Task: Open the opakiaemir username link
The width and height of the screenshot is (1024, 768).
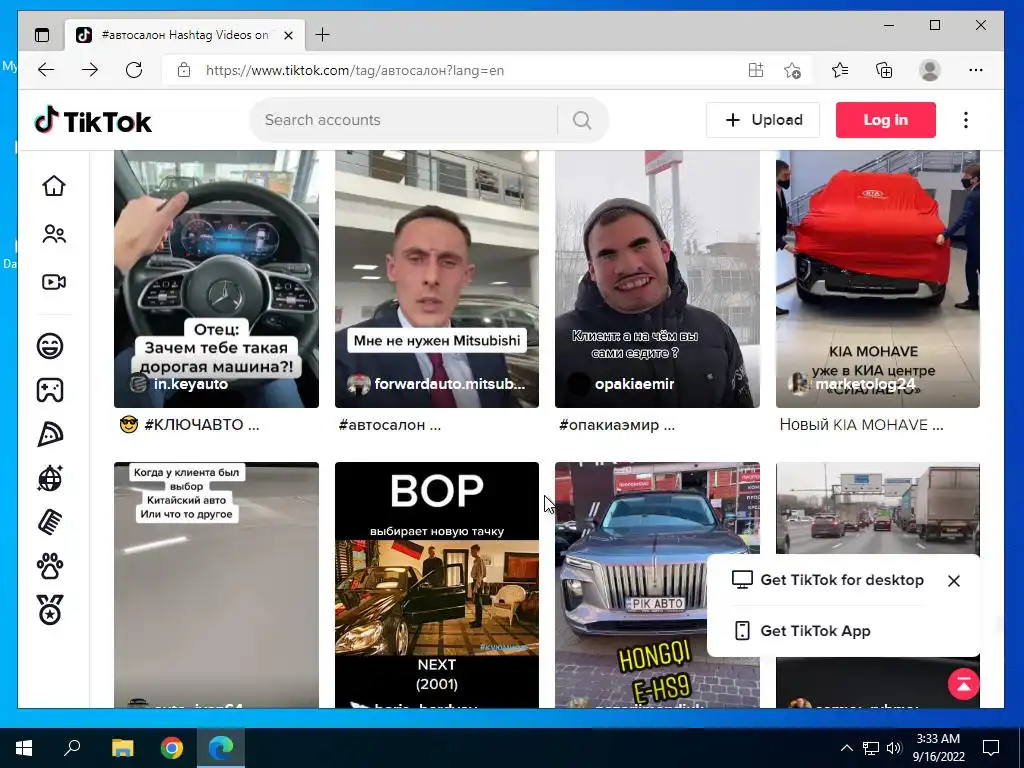Action: point(634,384)
